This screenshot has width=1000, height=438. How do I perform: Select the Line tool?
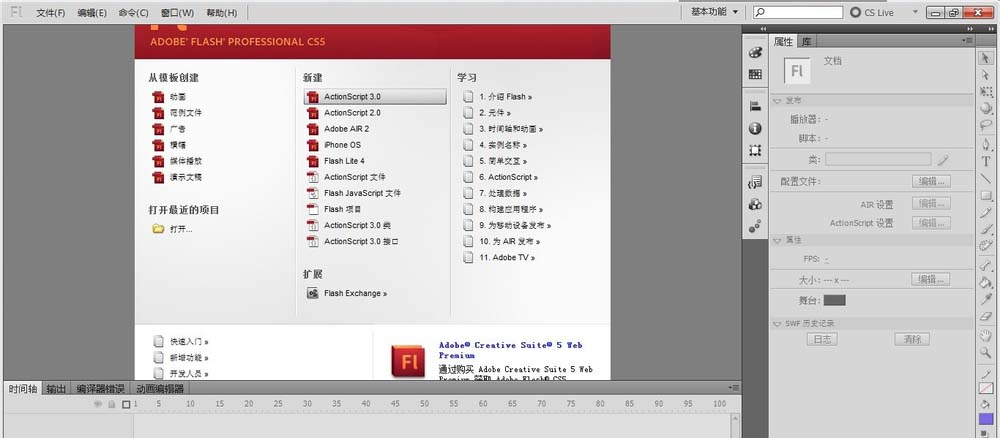tap(986, 179)
